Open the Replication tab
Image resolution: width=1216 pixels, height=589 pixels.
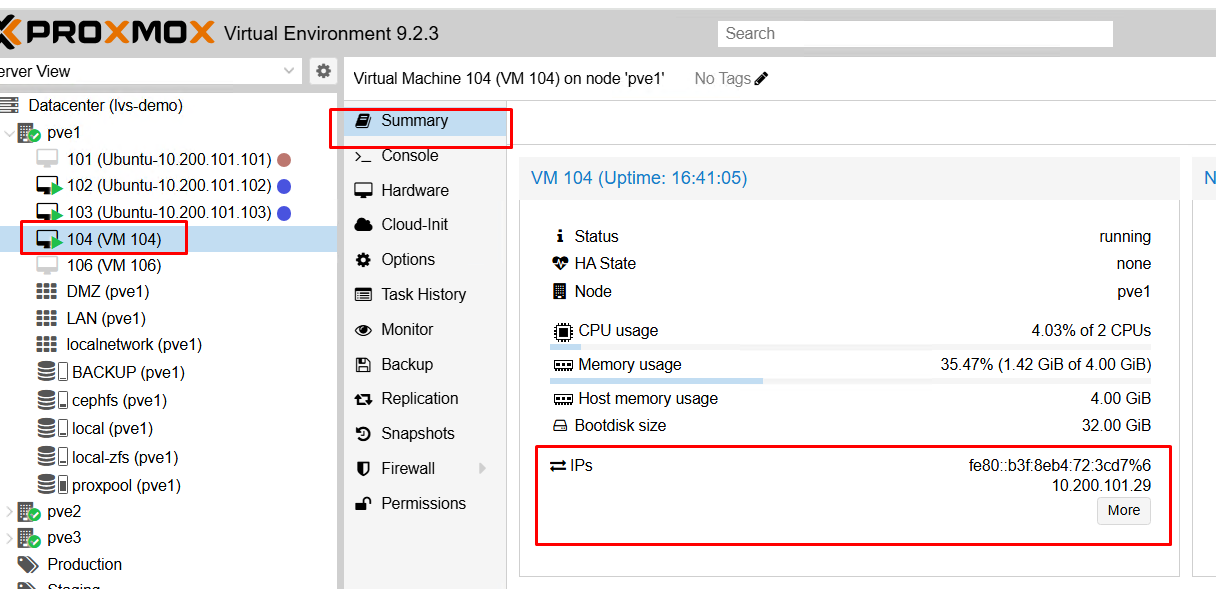(x=425, y=398)
